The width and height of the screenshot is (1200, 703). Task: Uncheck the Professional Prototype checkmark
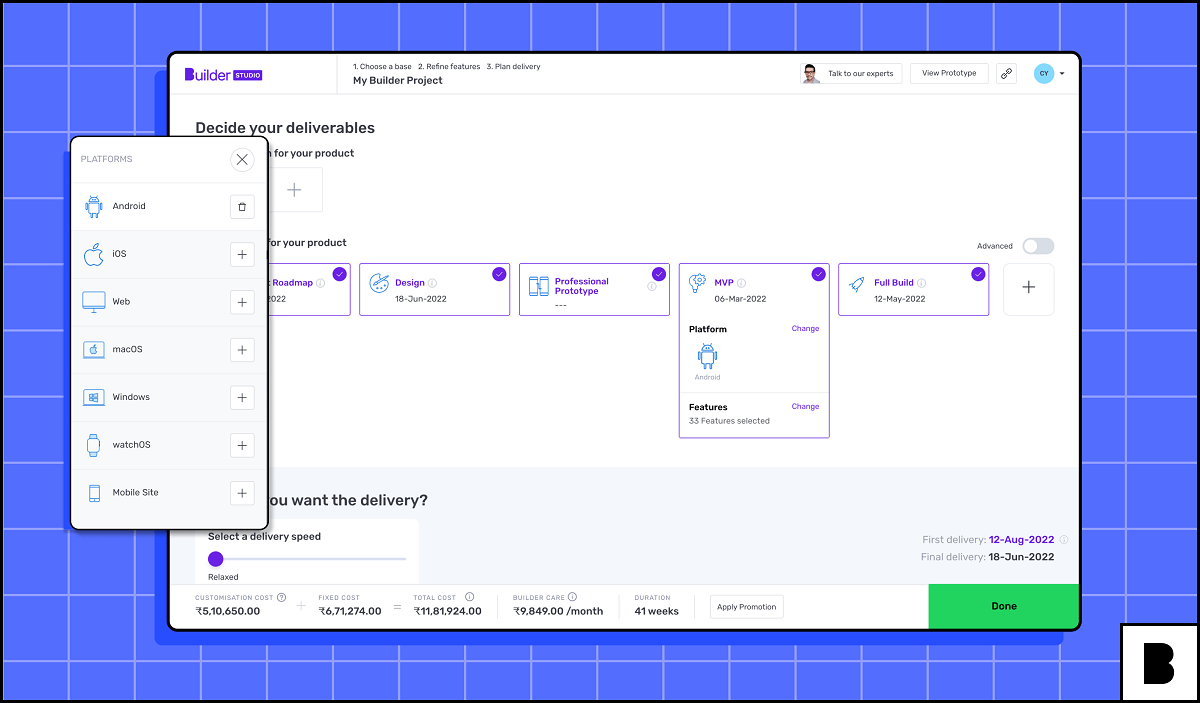pos(658,274)
